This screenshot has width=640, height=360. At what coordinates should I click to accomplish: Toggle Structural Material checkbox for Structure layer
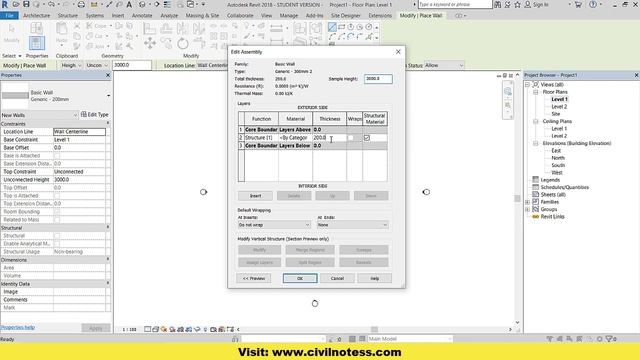click(367, 138)
